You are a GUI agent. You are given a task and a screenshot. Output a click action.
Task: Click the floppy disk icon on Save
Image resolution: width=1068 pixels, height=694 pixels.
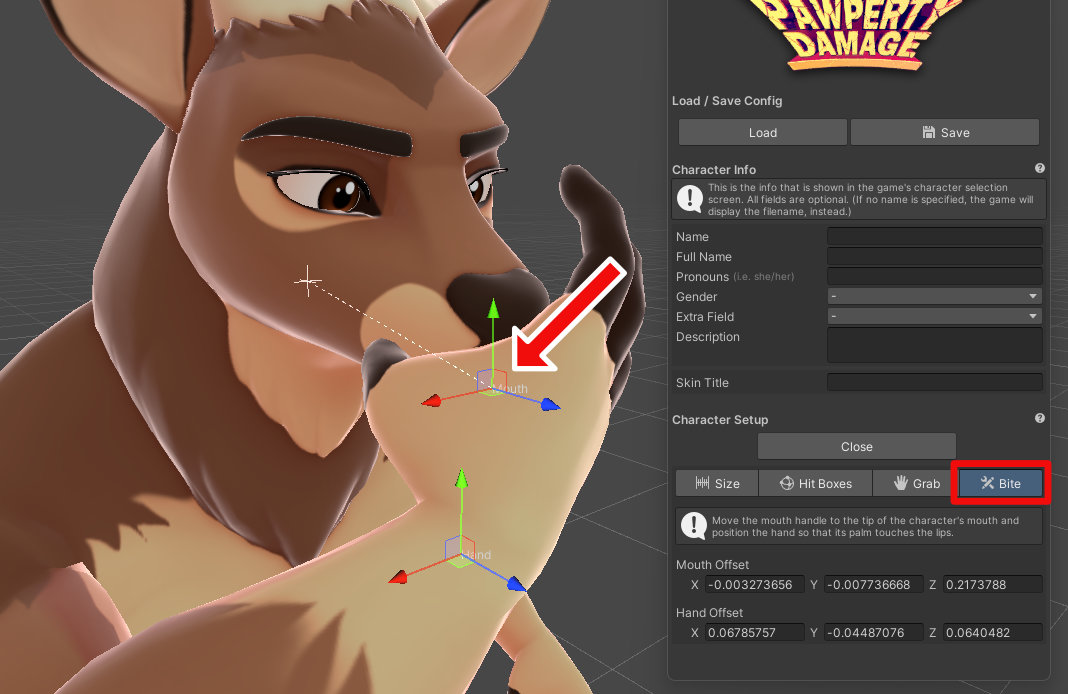coord(928,132)
